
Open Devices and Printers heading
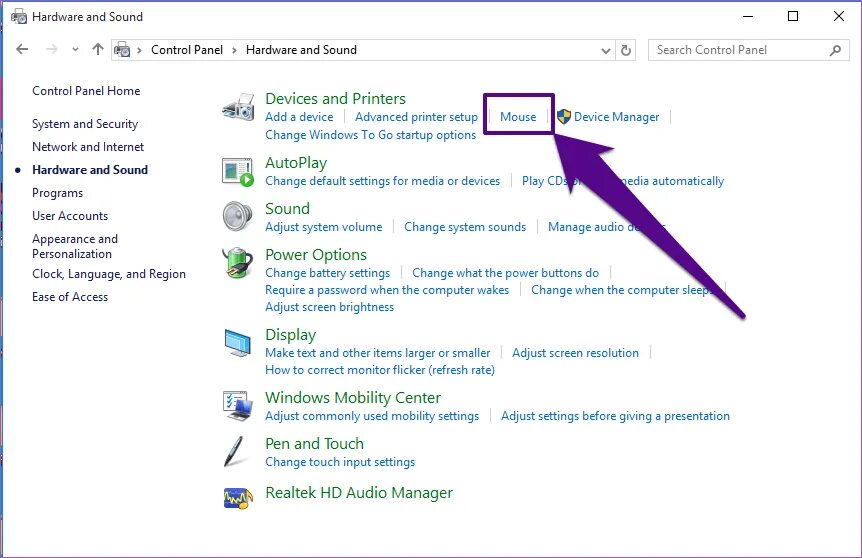335,98
